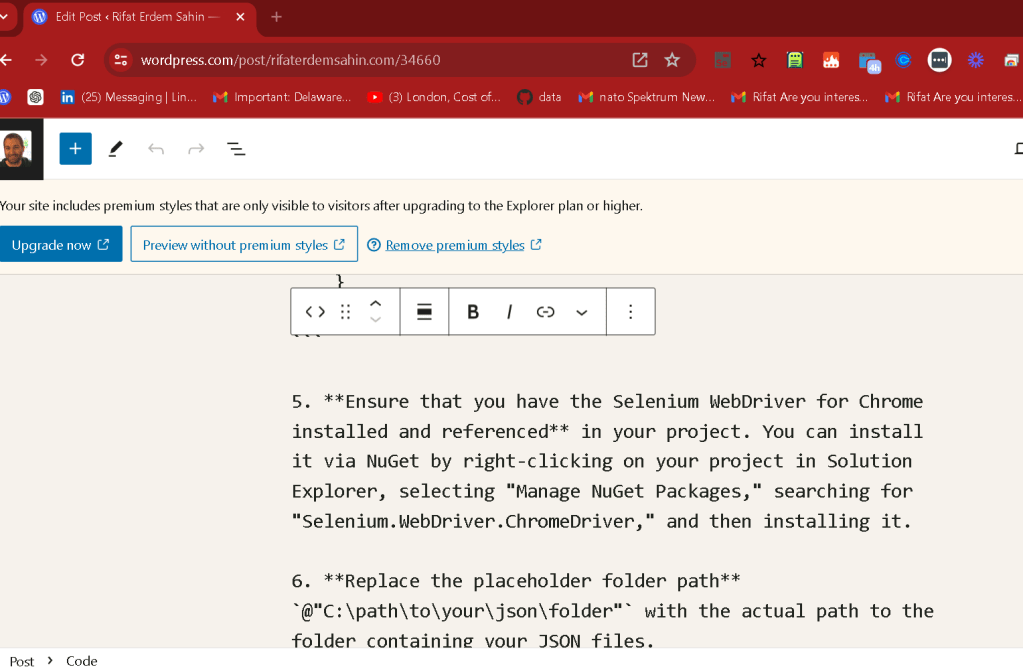Click the help question mark icon
Screen dimensions: 1023x669
[374, 245]
